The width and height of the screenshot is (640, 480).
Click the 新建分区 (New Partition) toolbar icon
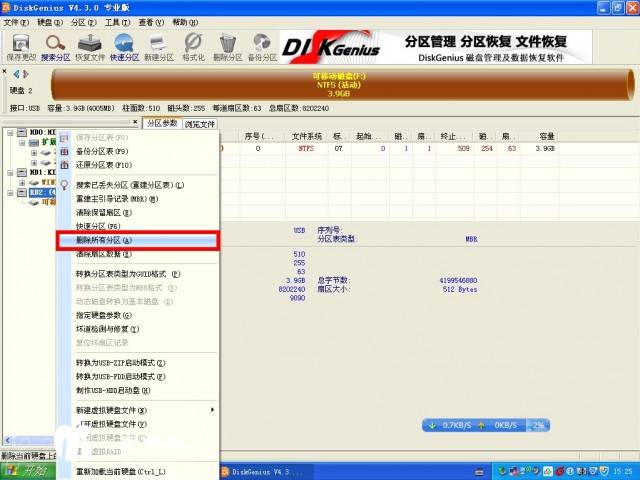click(160, 47)
